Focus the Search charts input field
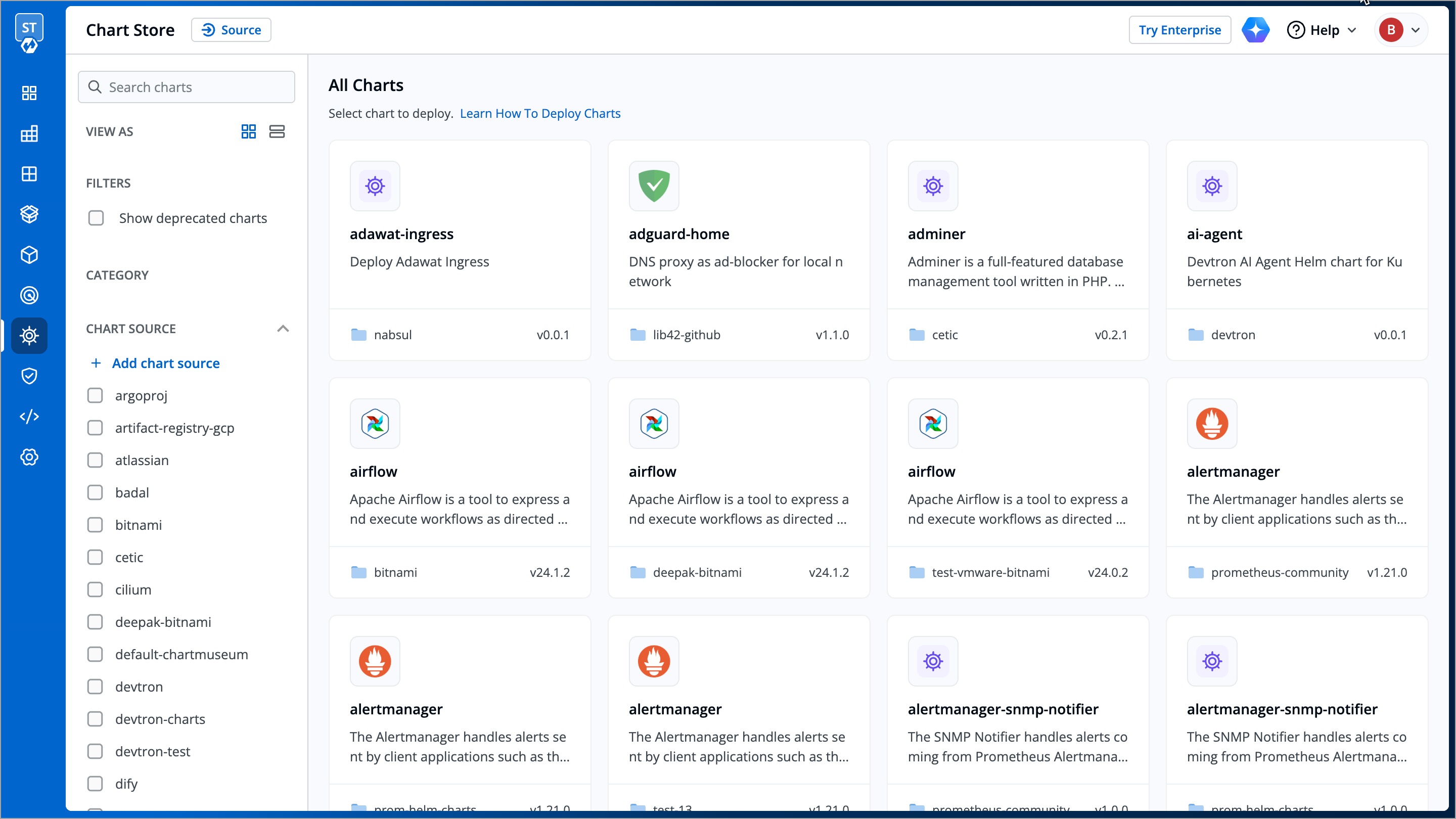The width and height of the screenshot is (1456, 819). tap(187, 87)
